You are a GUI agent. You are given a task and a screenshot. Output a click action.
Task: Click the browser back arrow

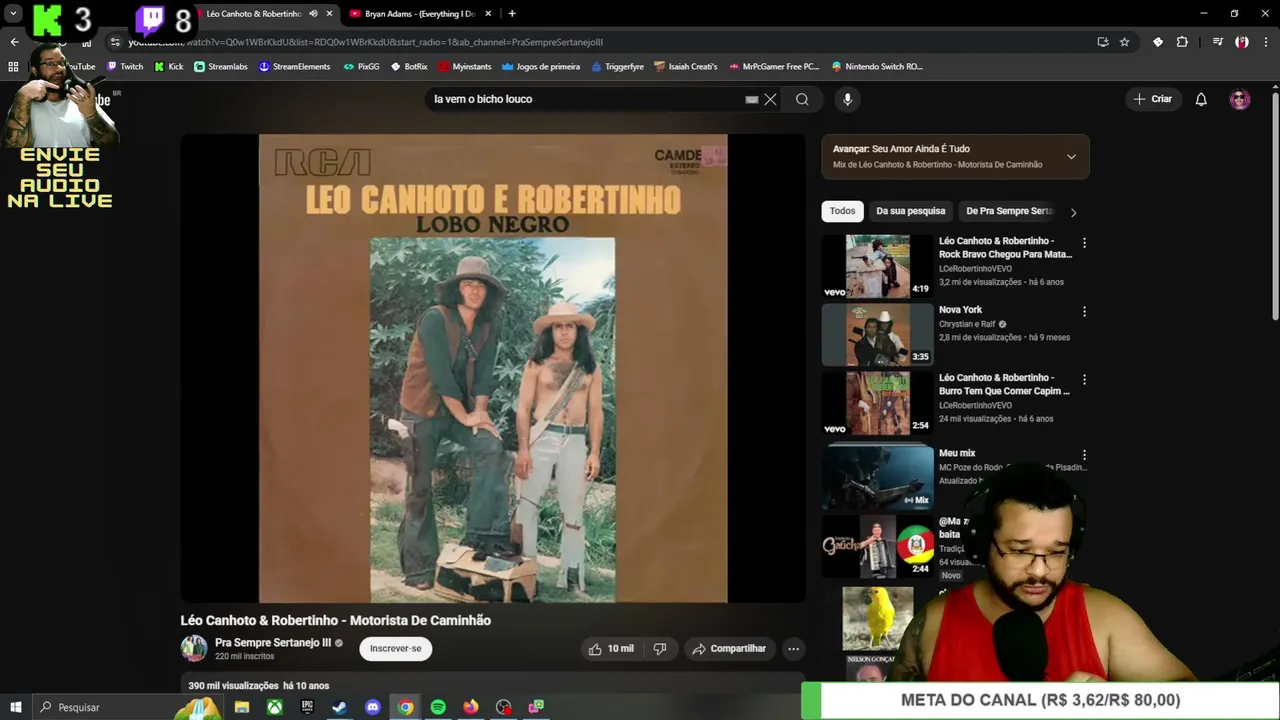[14, 42]
